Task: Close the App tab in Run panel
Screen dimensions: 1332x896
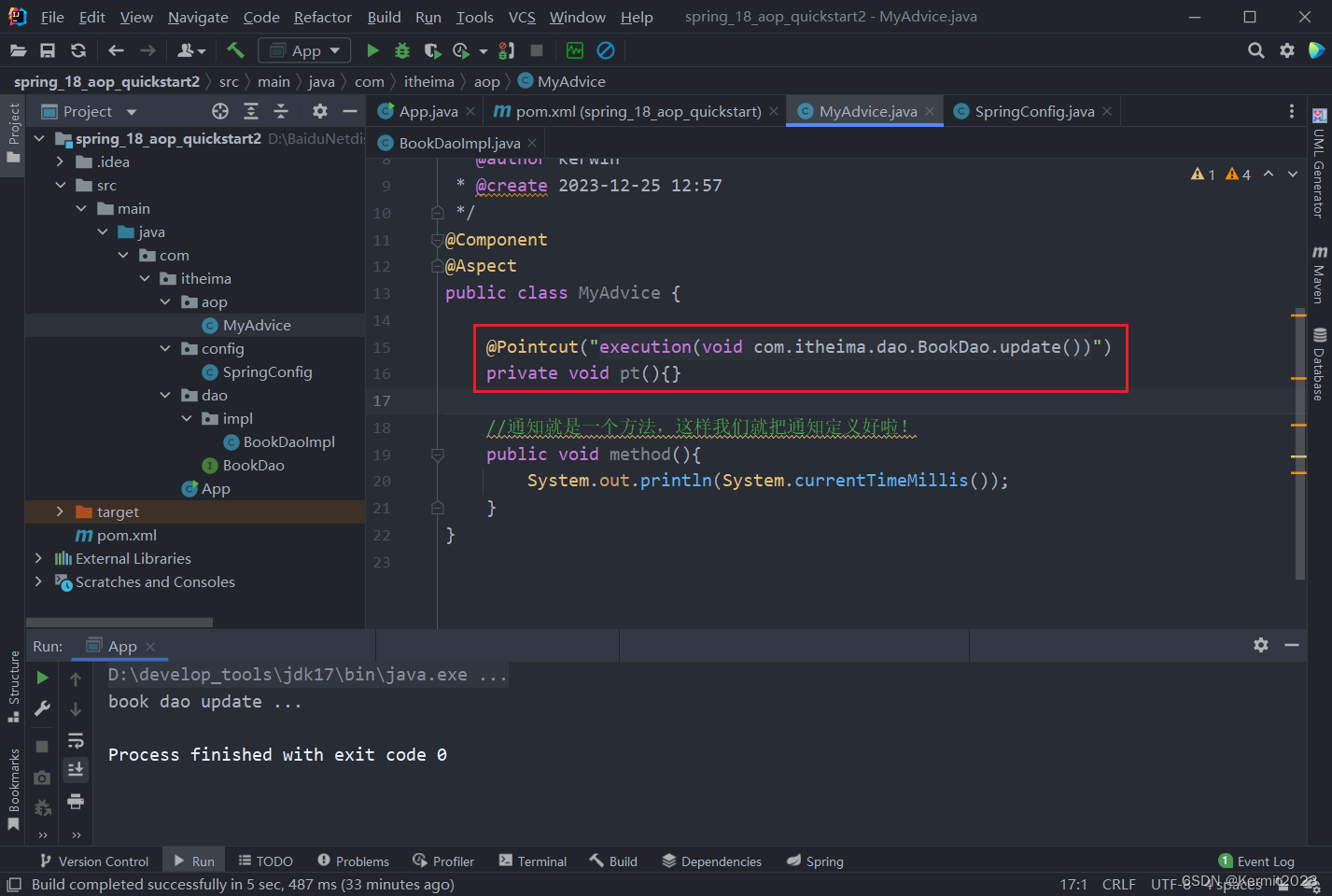Action: click(150, 646)
